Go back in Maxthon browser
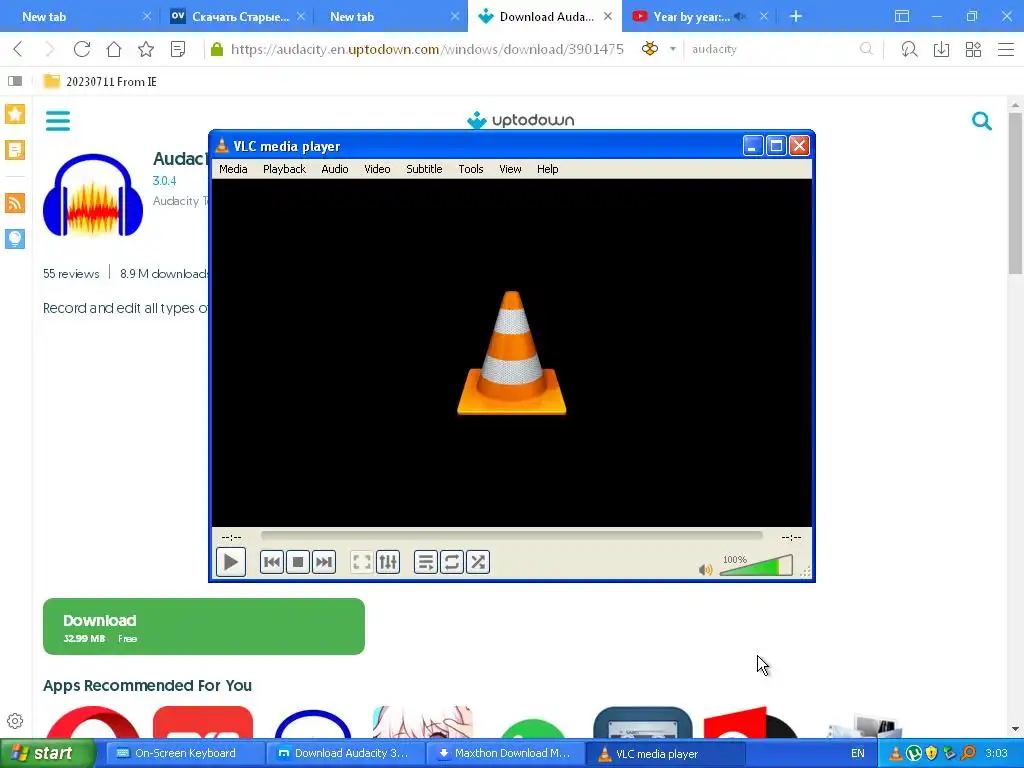The height and width of the screenshot is (768, 1024). (x=18, y=49)
